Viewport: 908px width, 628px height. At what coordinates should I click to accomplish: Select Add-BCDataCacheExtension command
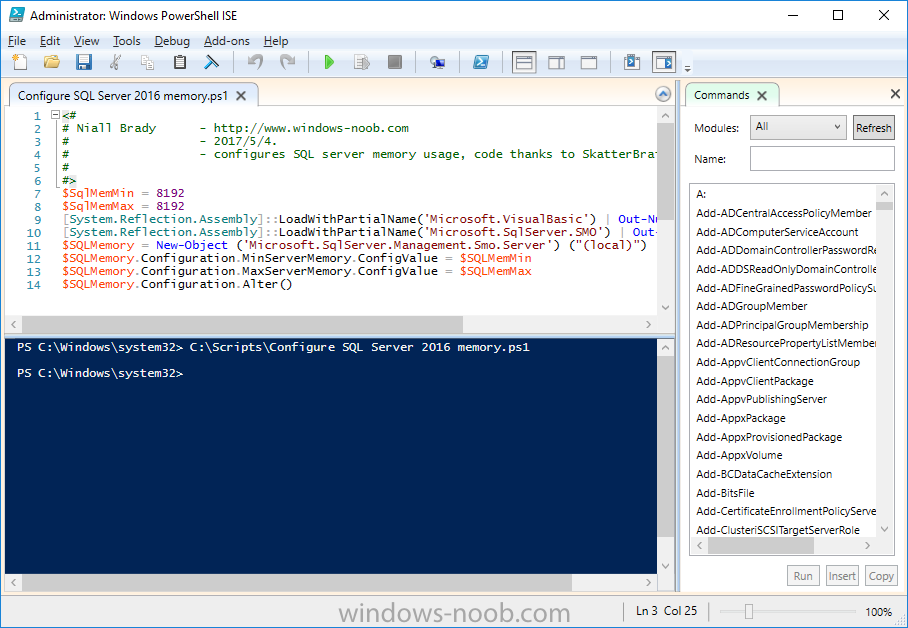click(764, 474)
